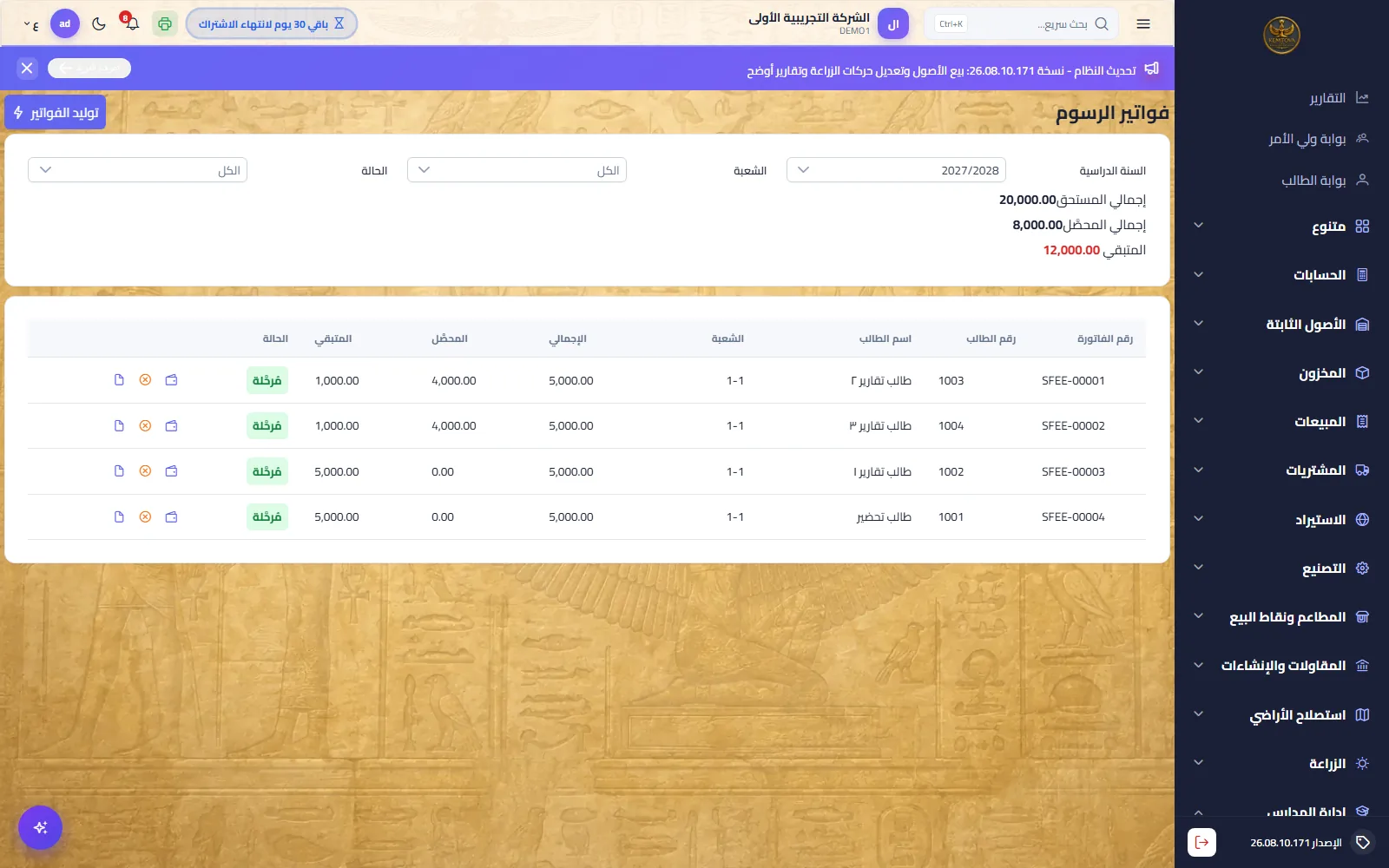Open the document icon for SFEE-00003
The image size is (1389, 868).
point(119,471)
